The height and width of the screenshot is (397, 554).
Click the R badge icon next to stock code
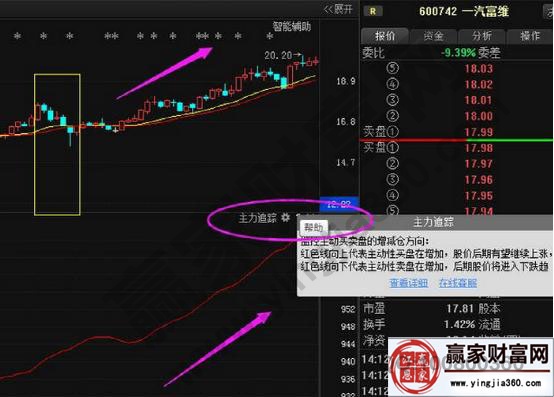[373, 11]
